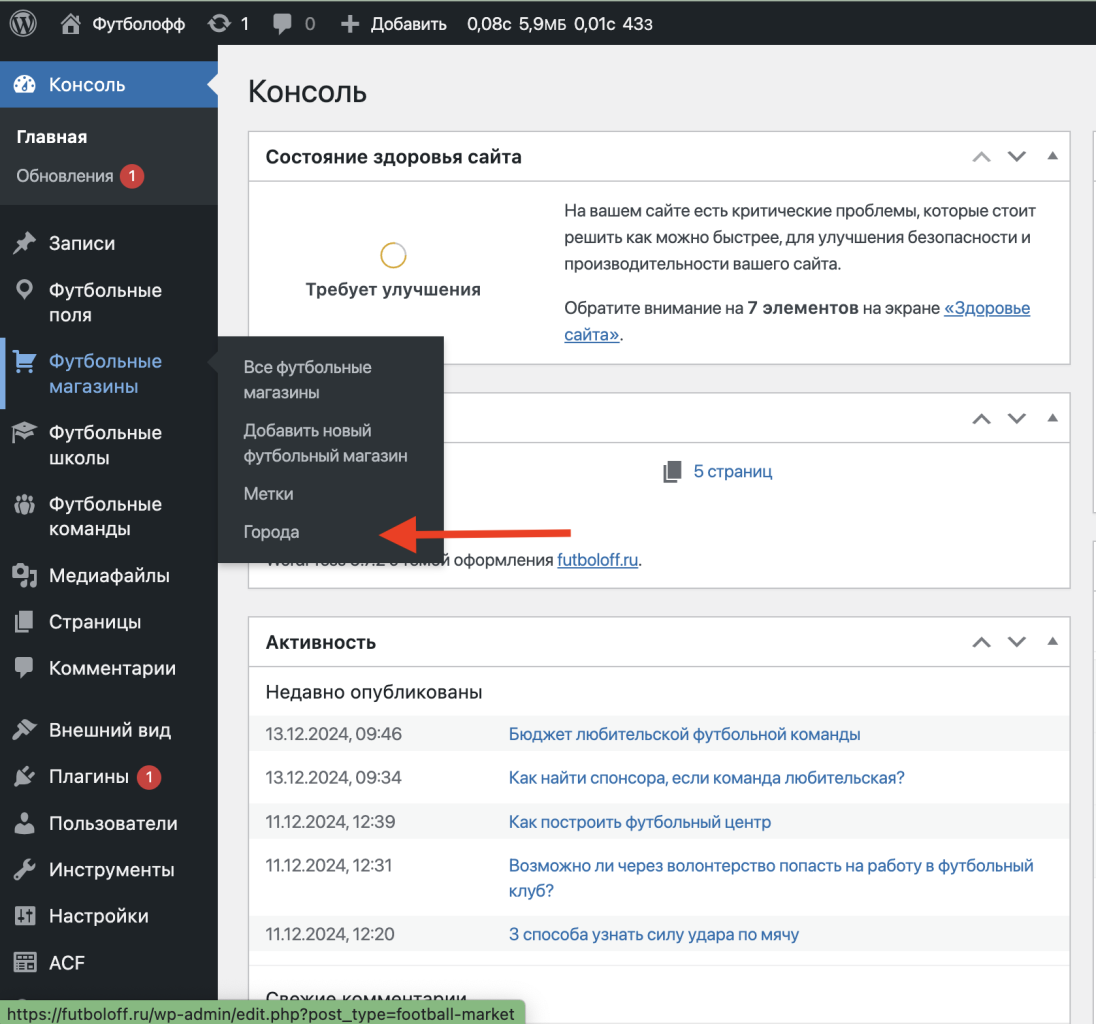
Task: Click the Консоль dashboard gauge icon
Action: tap(24, 85)
